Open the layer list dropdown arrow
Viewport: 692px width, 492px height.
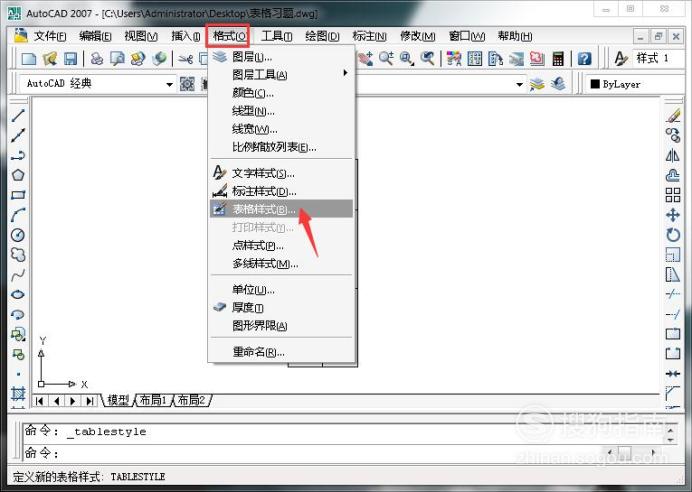click(x=519, y=84)
